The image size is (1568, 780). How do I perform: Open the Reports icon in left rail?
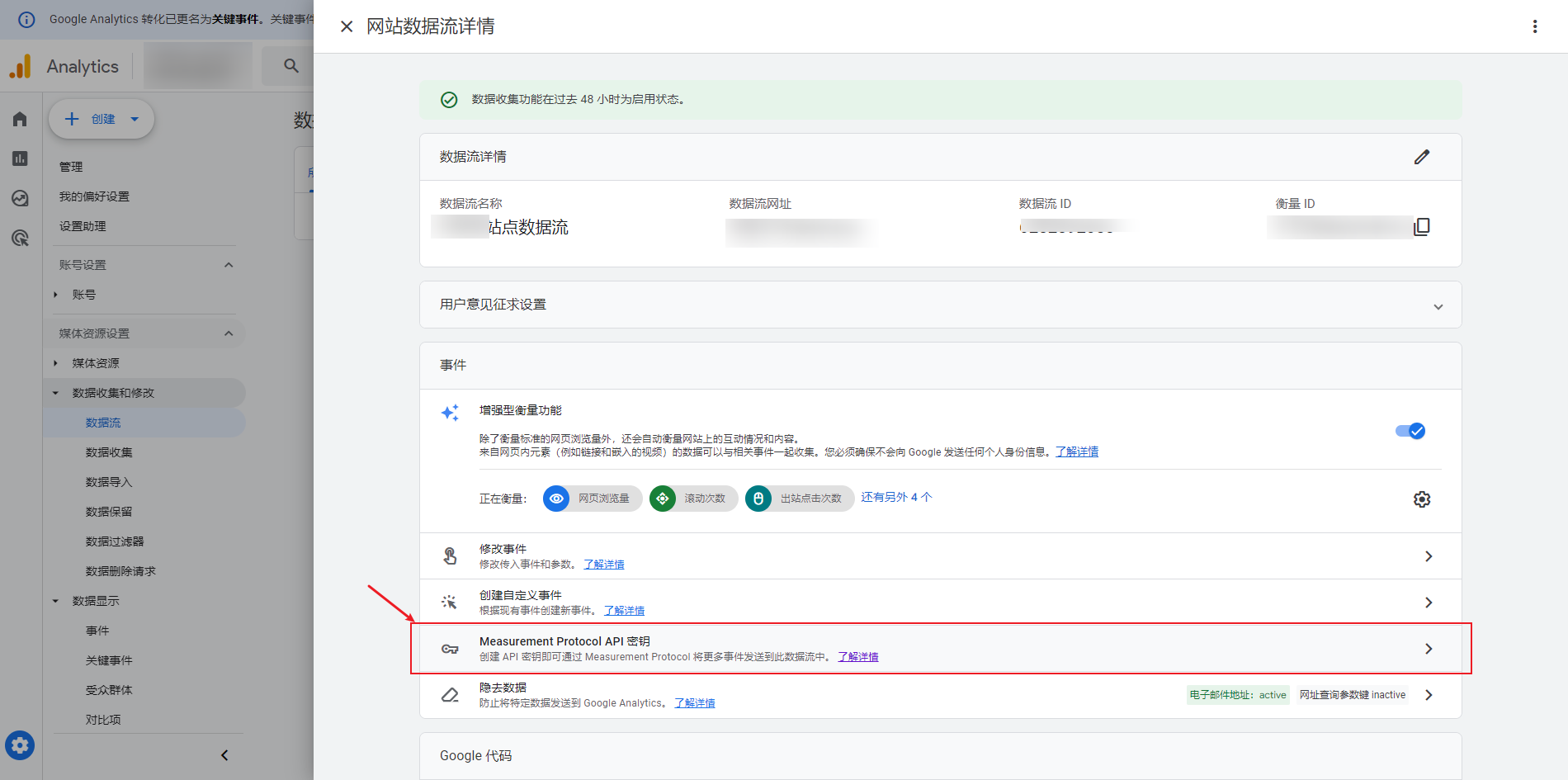[x=20, y=158]
